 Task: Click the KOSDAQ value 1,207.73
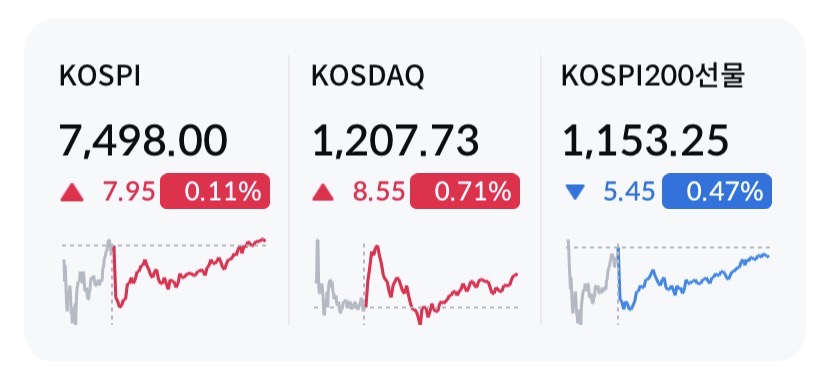395,140
